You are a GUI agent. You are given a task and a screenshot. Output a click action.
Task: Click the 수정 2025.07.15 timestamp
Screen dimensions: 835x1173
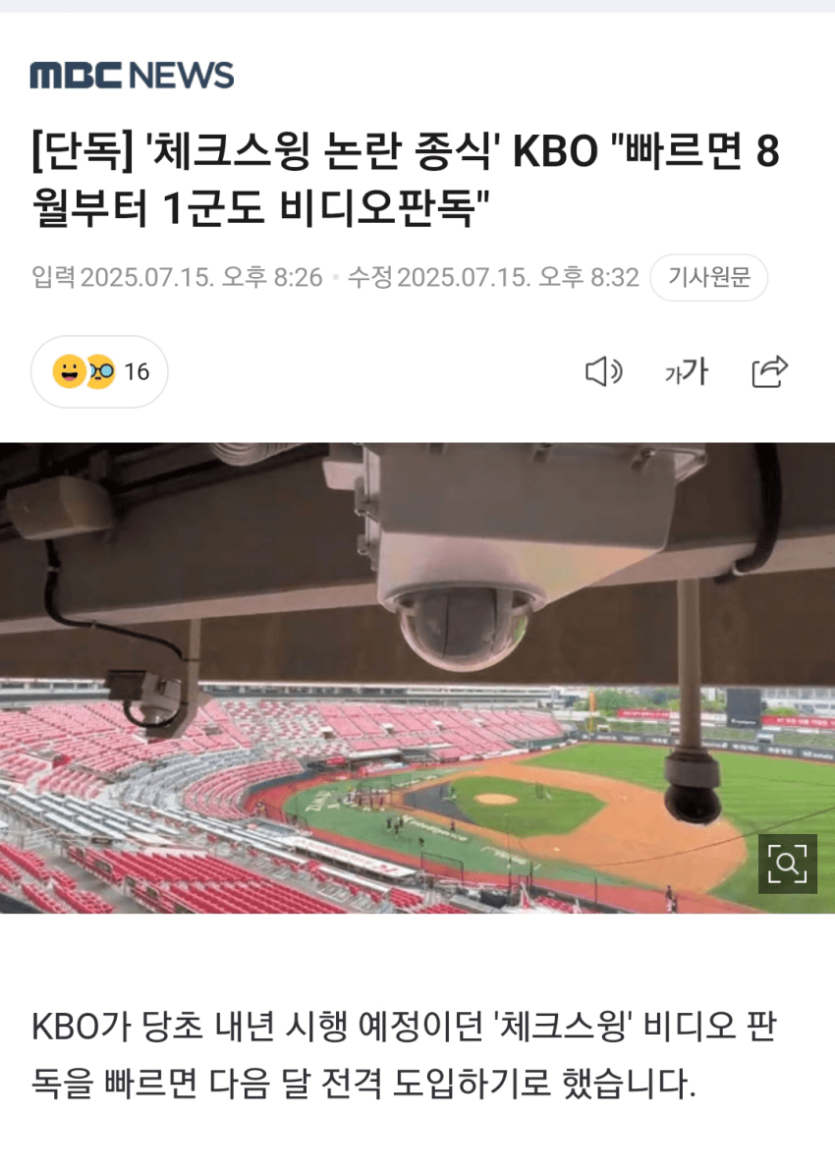coord(494,278)
